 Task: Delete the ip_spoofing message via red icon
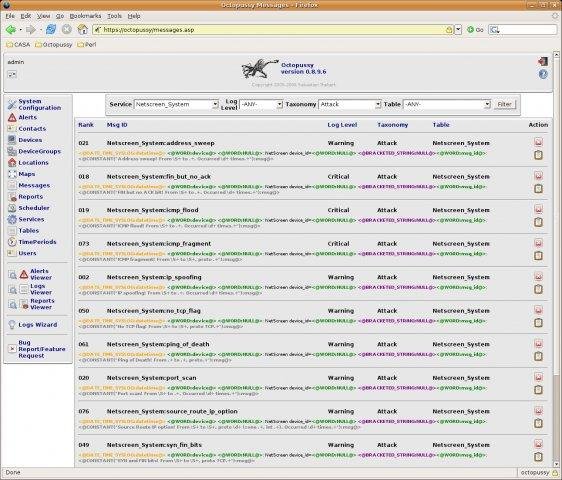pos(538,276)
